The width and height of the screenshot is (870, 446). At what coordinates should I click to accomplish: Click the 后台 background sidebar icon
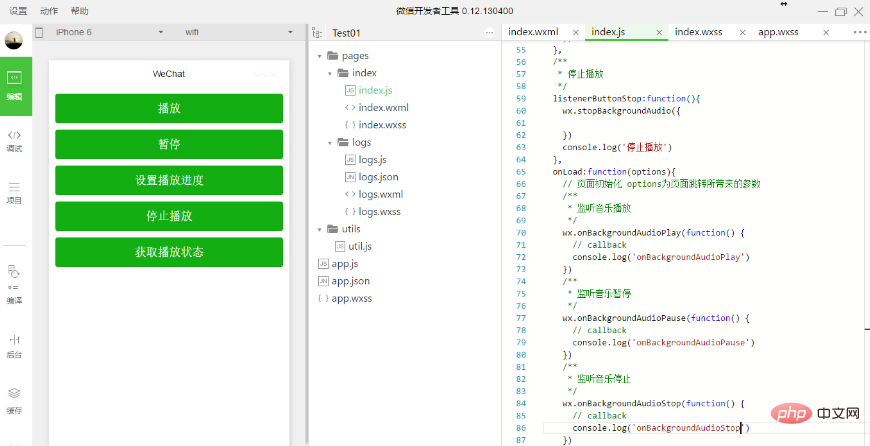(14, 347)
